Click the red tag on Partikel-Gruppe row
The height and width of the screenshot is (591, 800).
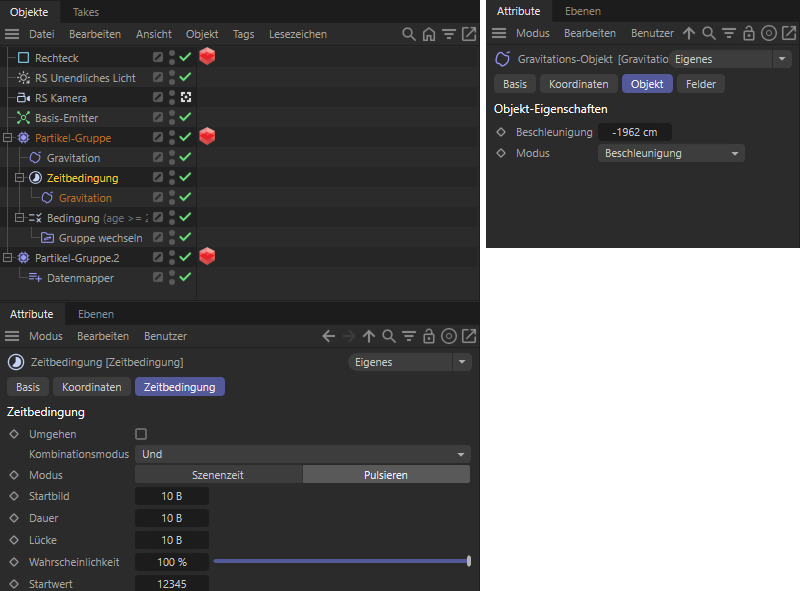(207, 136)
